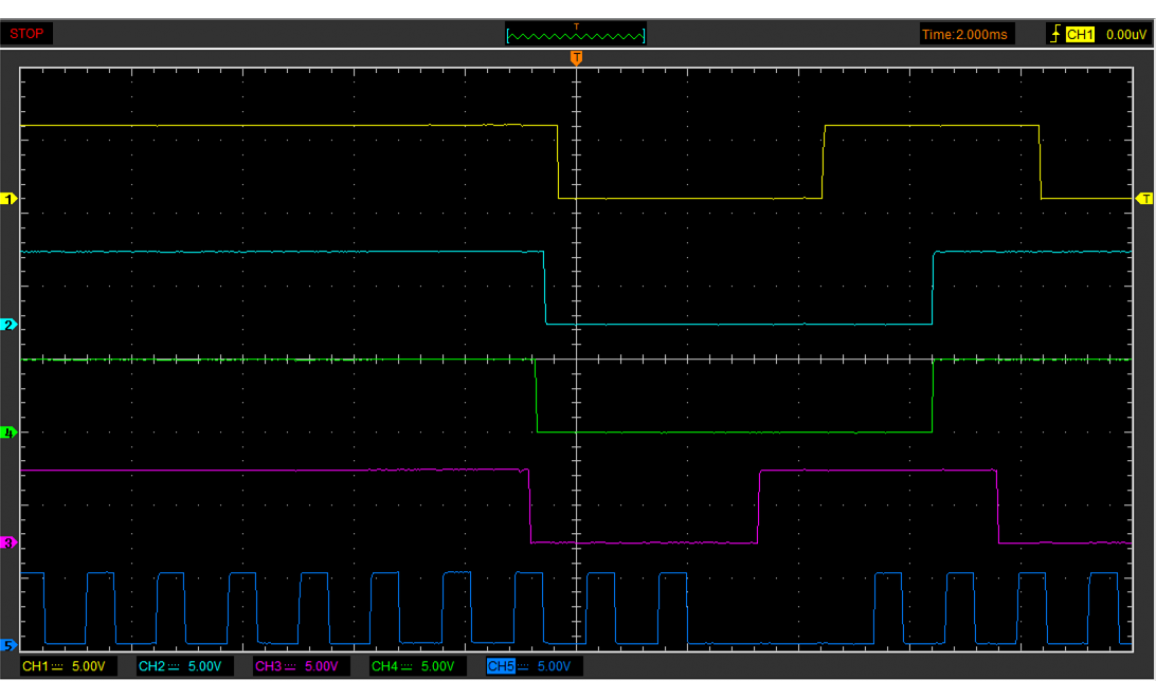Screen dimensions: 1156x700
Task: Click the yellow CH1 waveform trace
Action: 300,126
